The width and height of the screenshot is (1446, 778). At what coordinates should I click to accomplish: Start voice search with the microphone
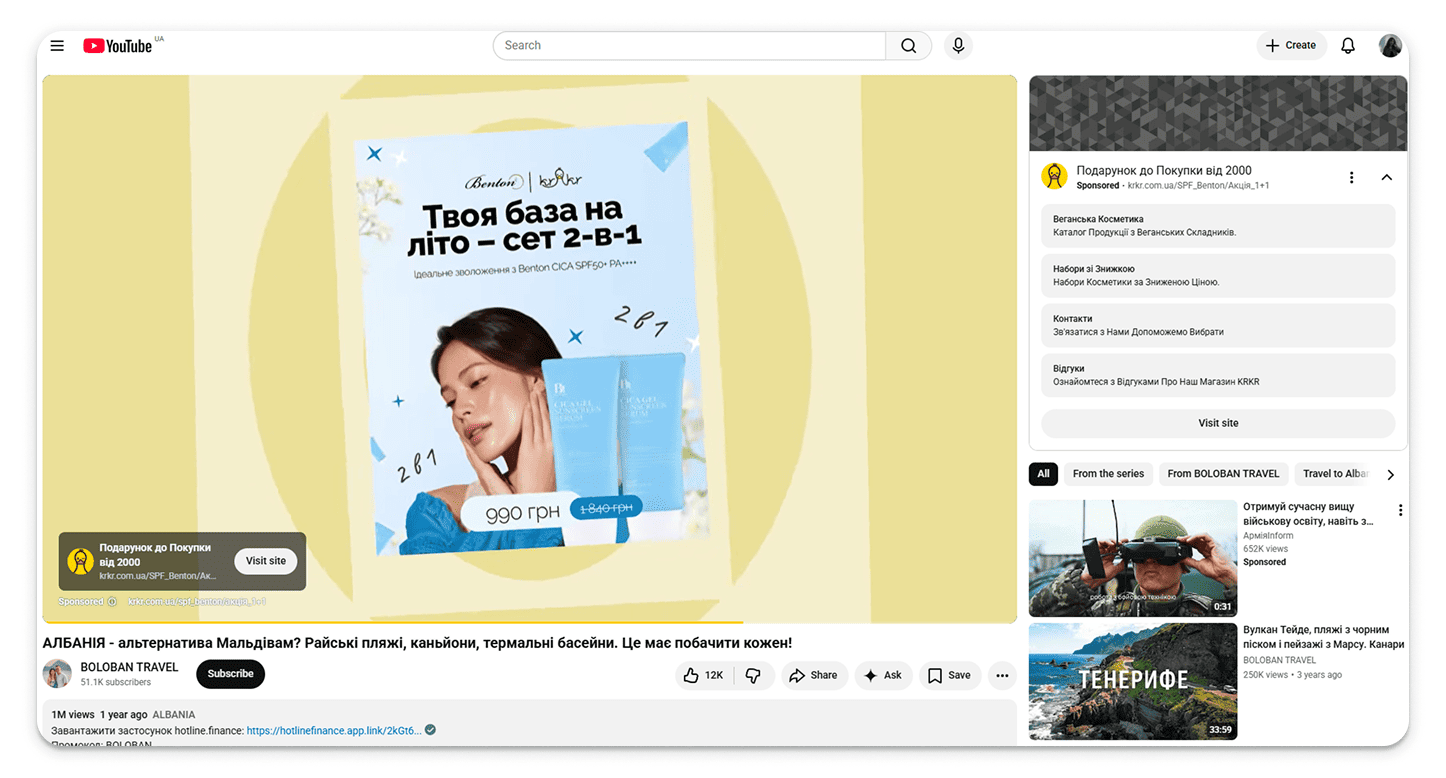pyautogui.click(x=958, y=46)
